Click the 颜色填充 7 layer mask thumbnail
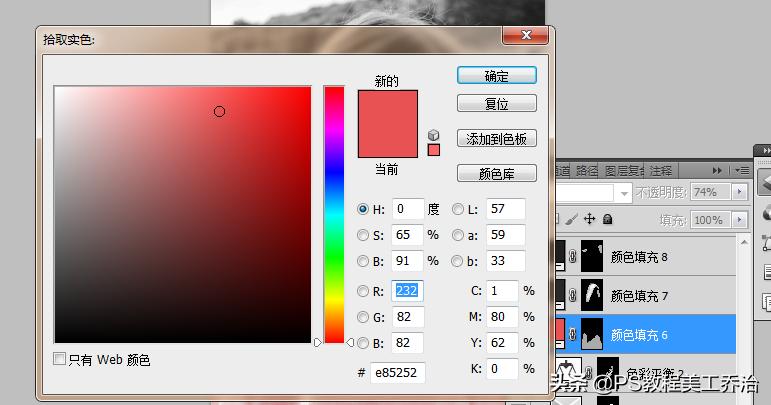The width and height of the screenshot is (771, 405). coord(592,295)
